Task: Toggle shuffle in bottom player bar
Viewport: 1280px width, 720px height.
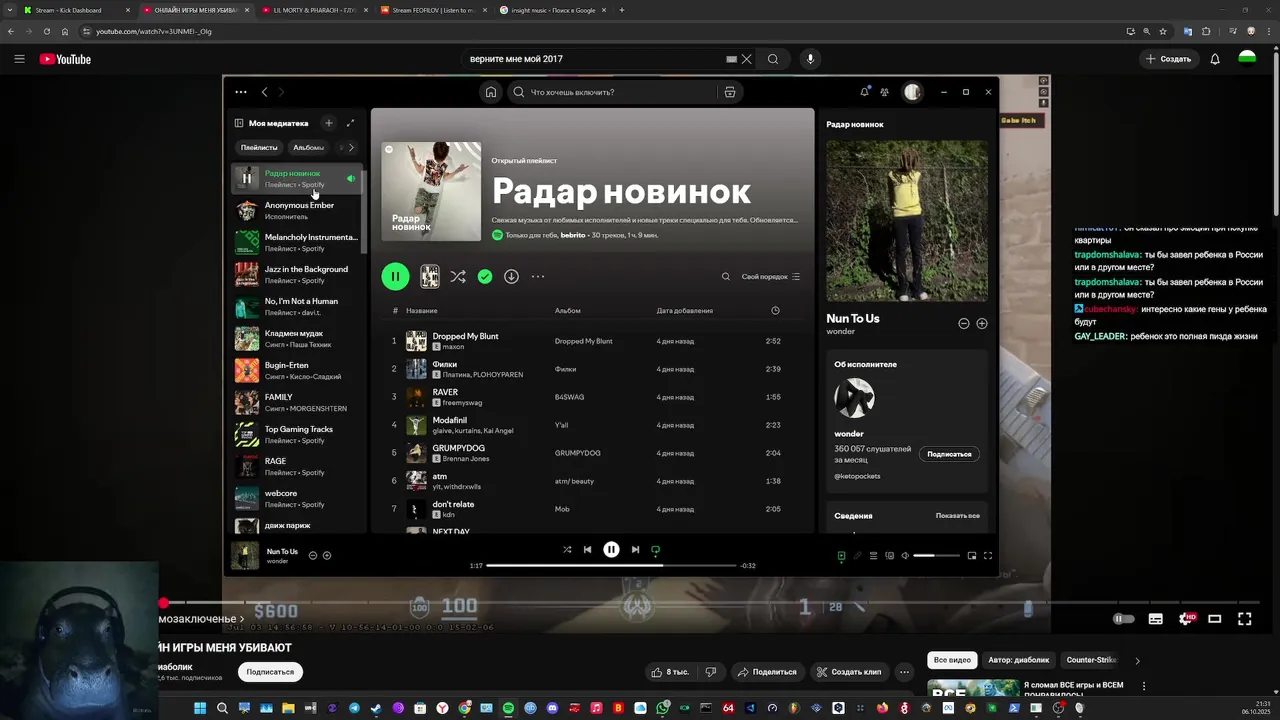Action: tap(567, 549)
